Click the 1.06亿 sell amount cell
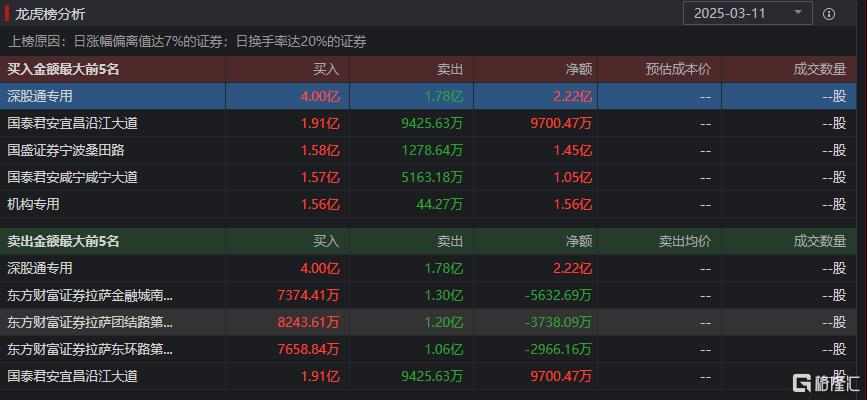This screenshot has height=400, width=867. 444,349
